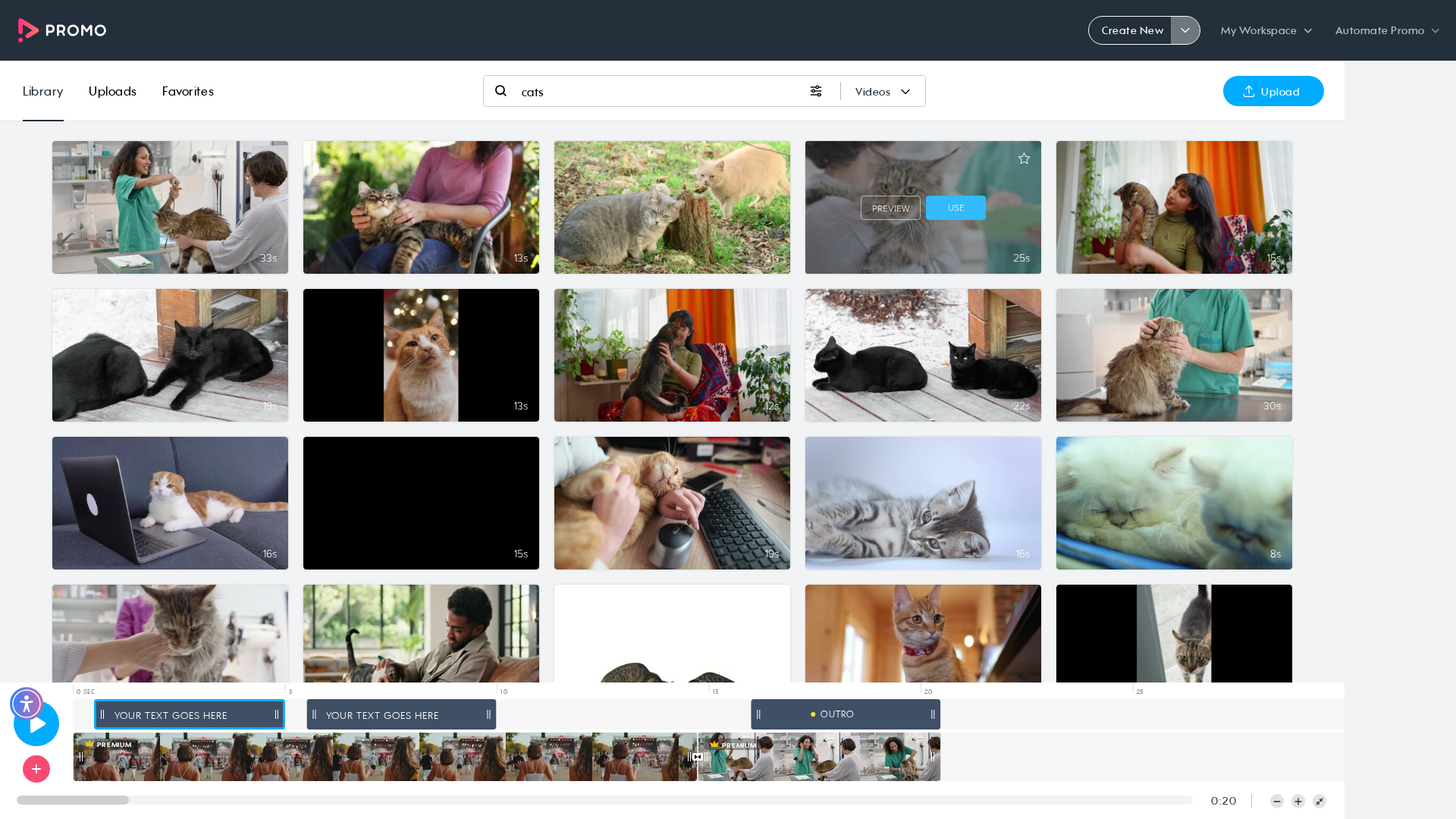This screenshot has width=1456, height=819.
Task: Select the OUTRO block in timeline
Action: pyautogui.click(x=846, y=714)
